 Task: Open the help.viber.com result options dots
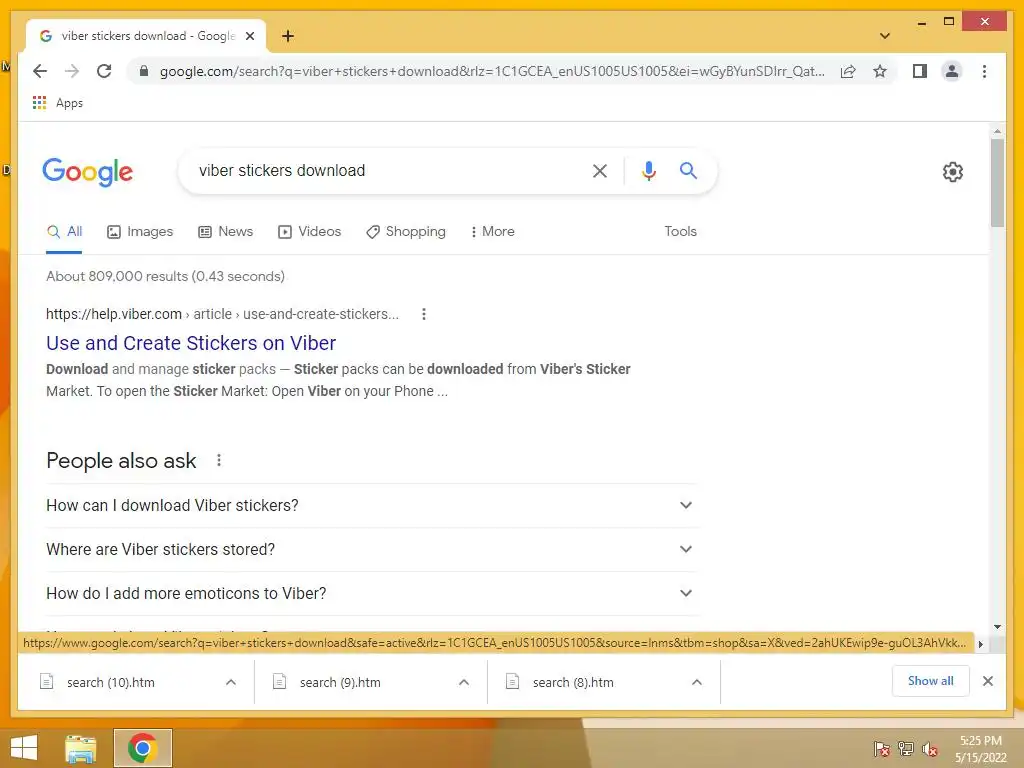click(424, 314)
